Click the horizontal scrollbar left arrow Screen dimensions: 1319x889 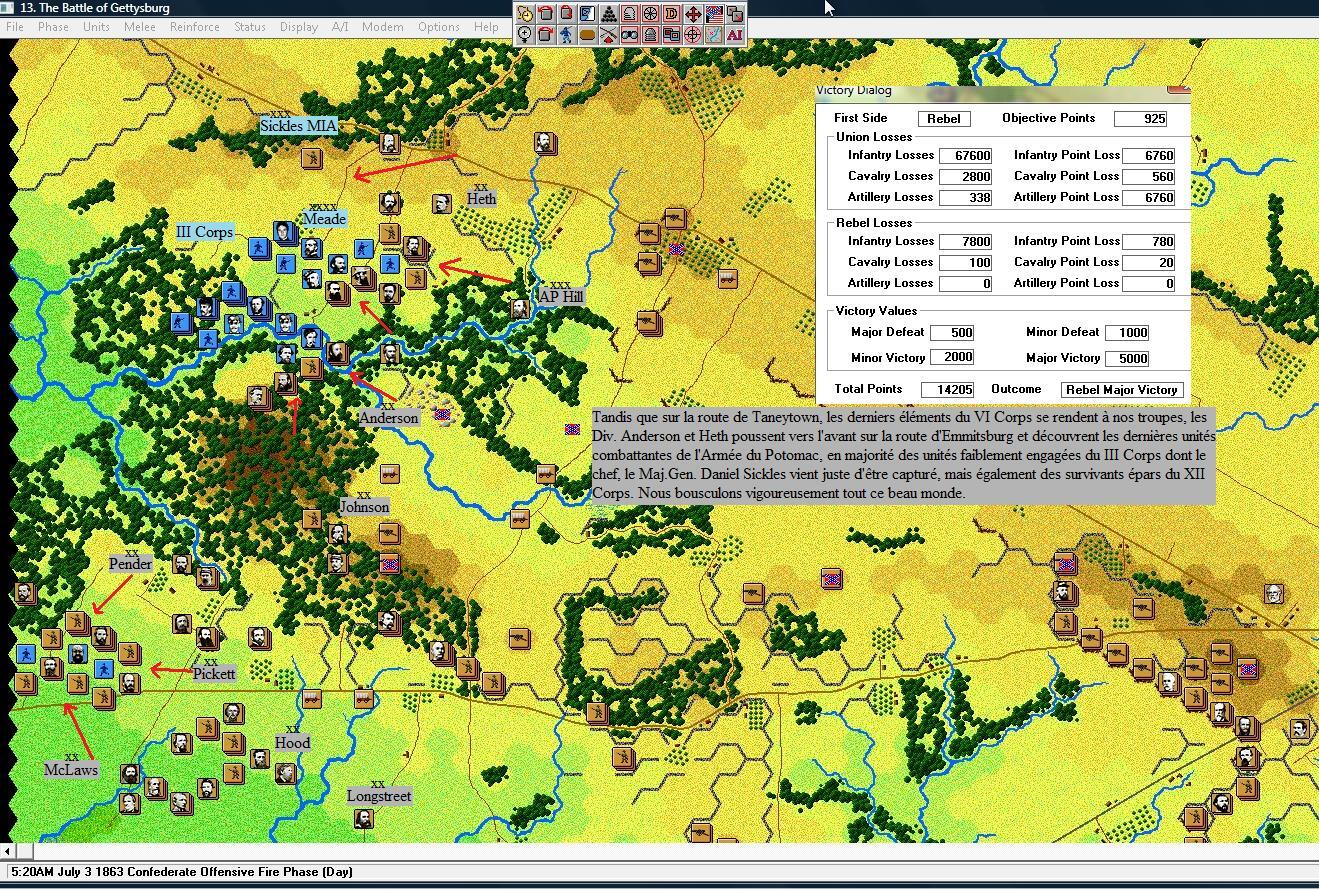(x=8, y=851)
